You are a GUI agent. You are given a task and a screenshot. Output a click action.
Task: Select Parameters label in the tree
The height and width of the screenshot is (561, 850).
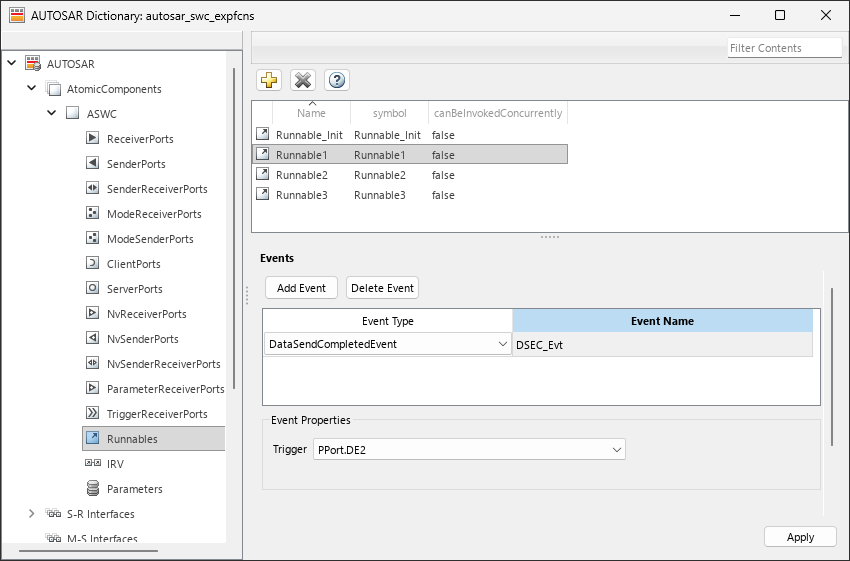(x=134, y=489)
